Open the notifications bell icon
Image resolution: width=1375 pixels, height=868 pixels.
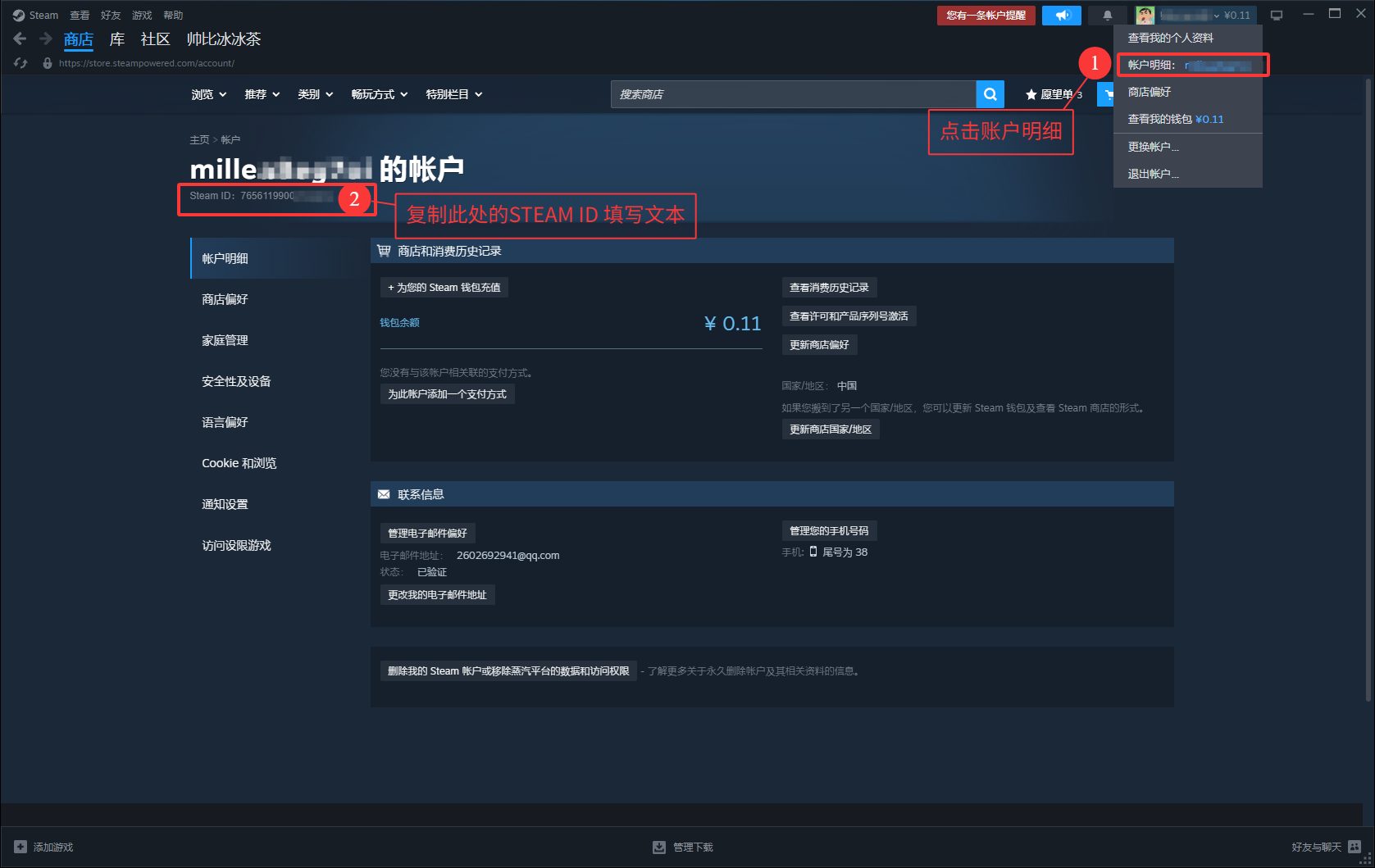pyautogui.click(x=1107, y=16)
